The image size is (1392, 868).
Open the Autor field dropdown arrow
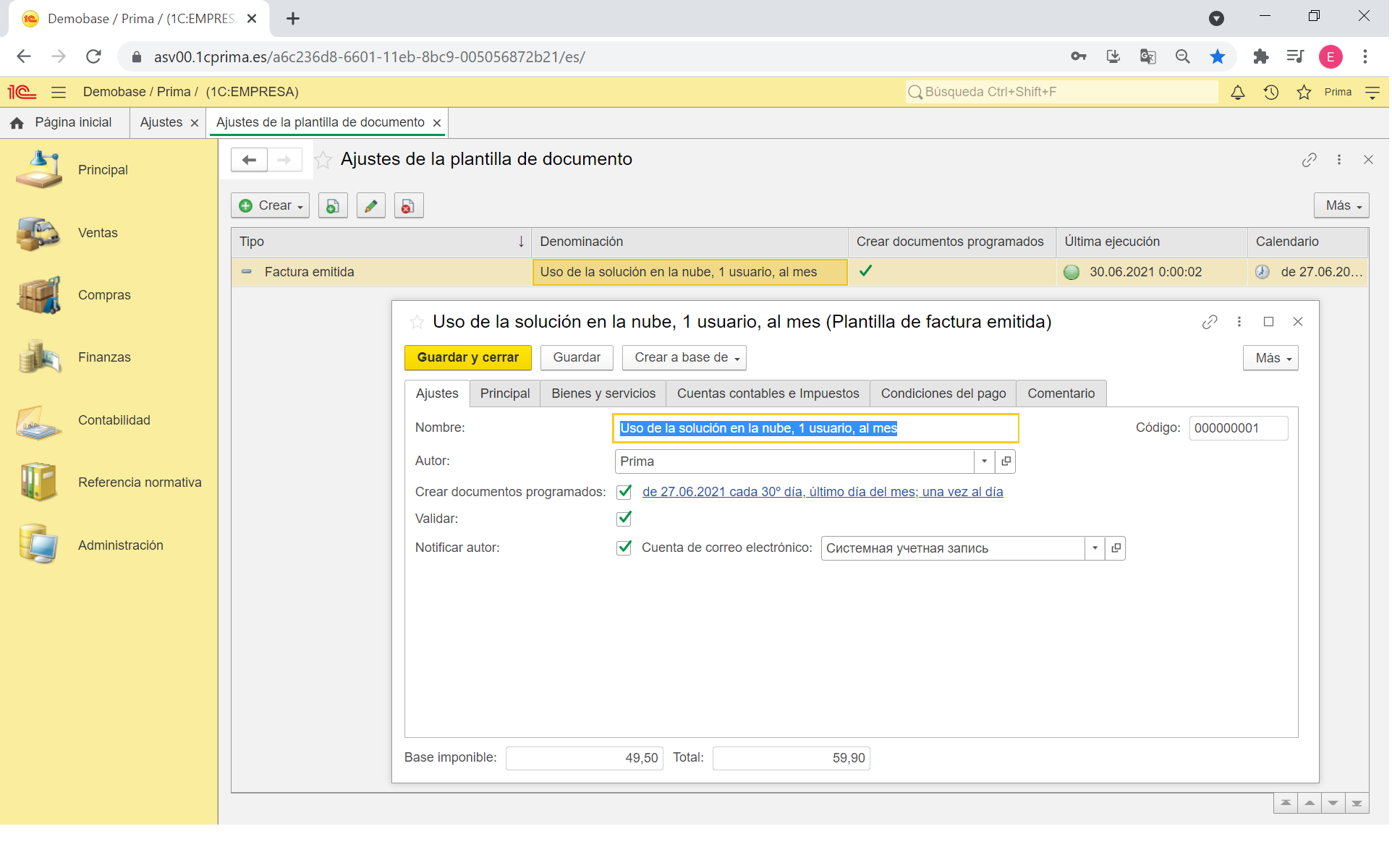(x=986, y=462)
